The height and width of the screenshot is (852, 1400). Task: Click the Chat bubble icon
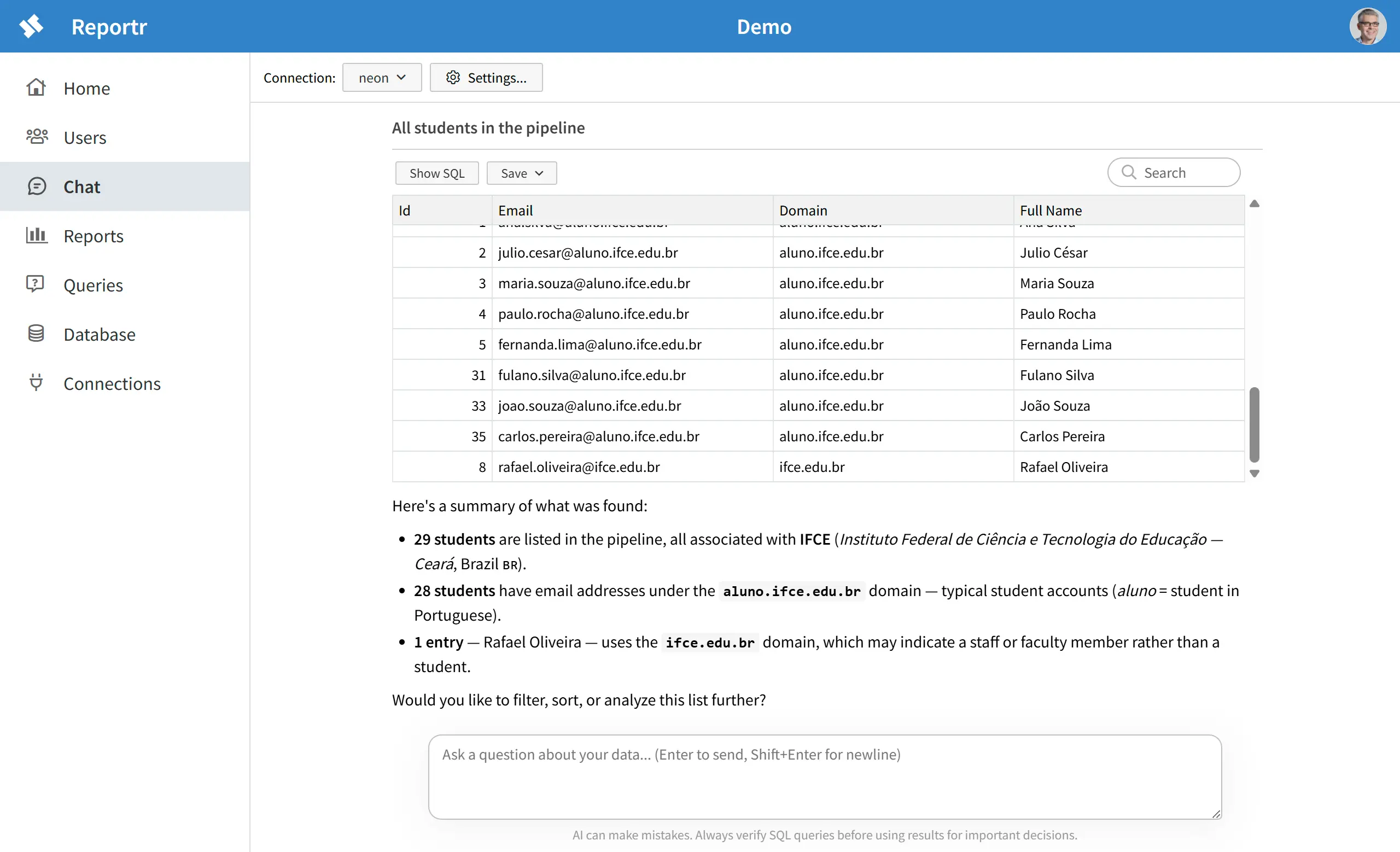pos(37,186)
